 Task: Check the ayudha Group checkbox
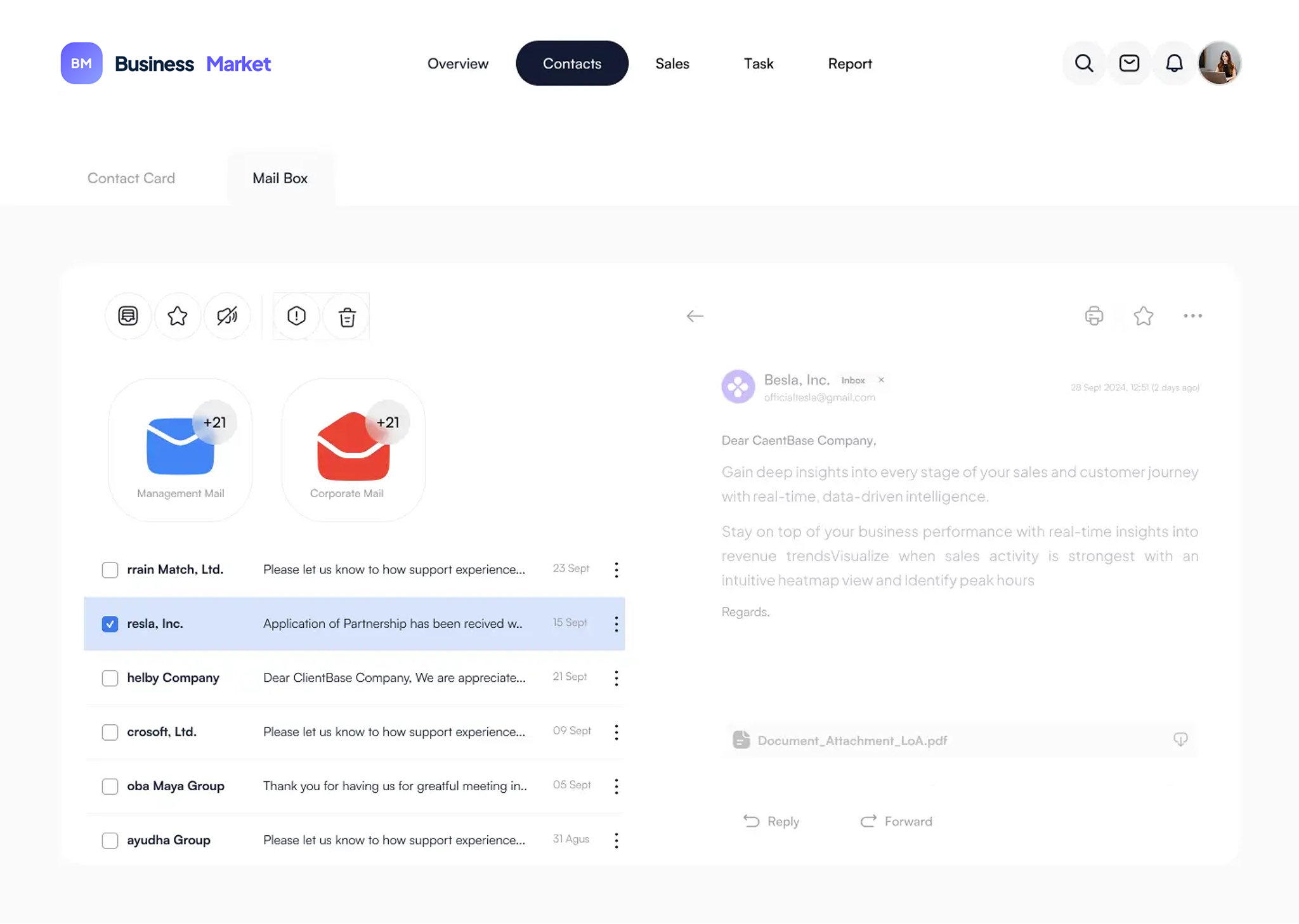(x=110, y=840)
